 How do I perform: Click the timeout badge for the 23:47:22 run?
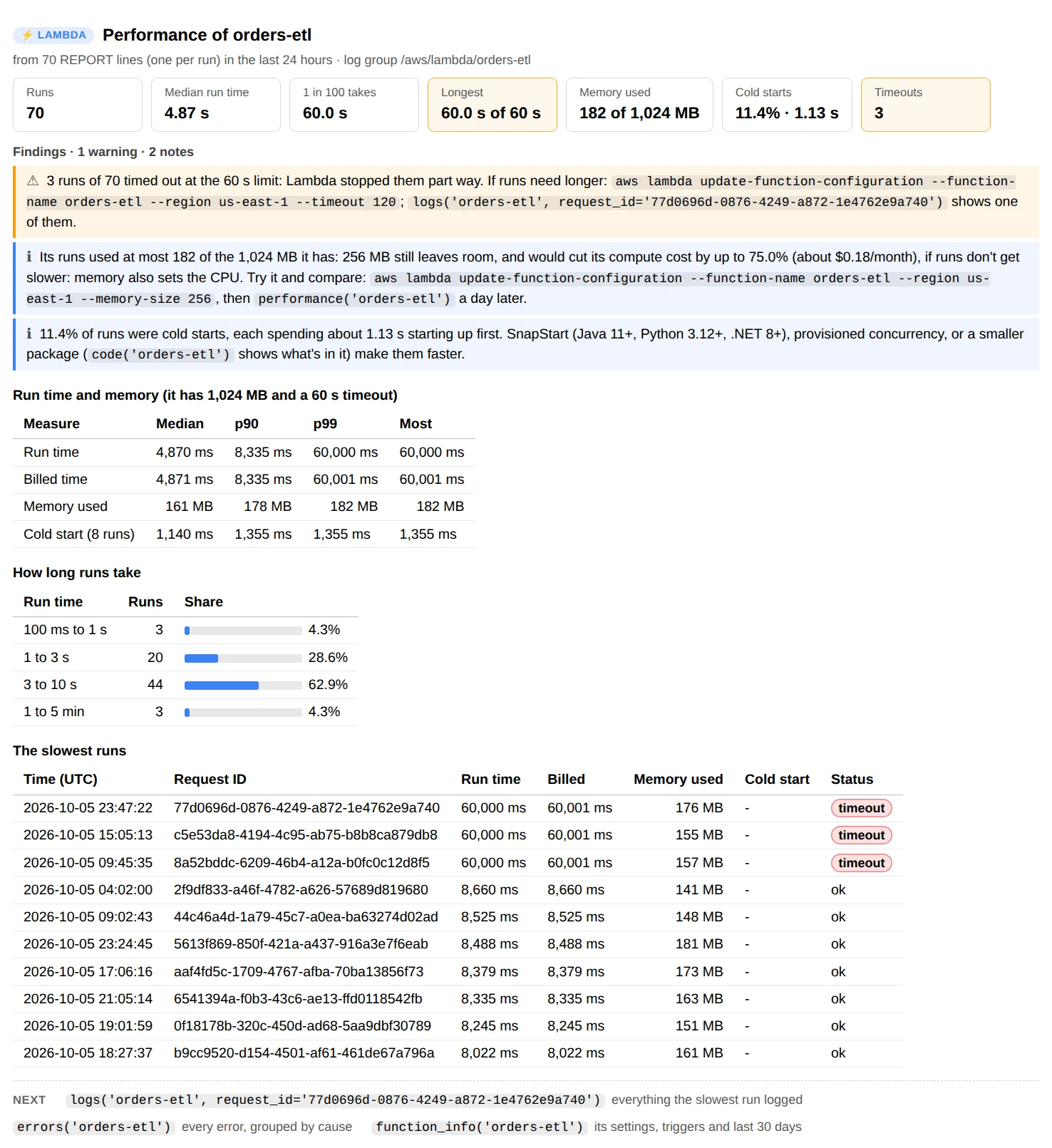pos(861,808)
